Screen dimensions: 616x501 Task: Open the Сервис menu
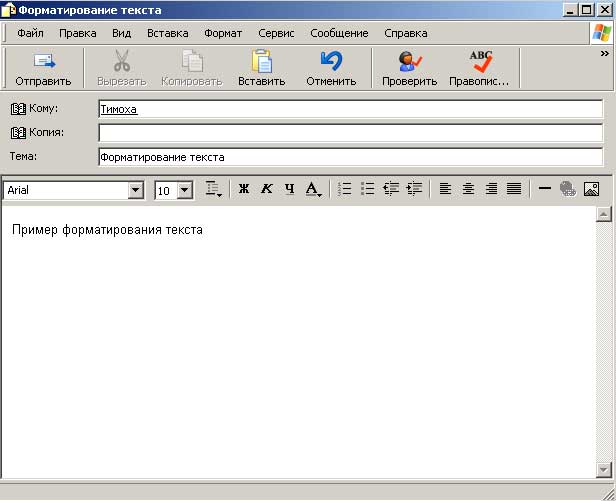(275, 33)
